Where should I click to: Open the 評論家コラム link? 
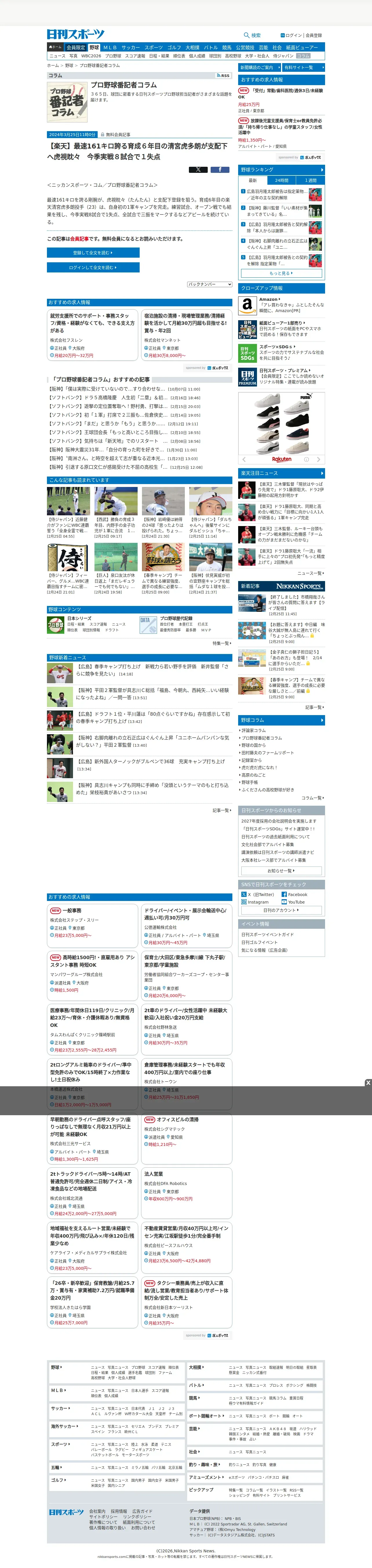coord(253,730)
